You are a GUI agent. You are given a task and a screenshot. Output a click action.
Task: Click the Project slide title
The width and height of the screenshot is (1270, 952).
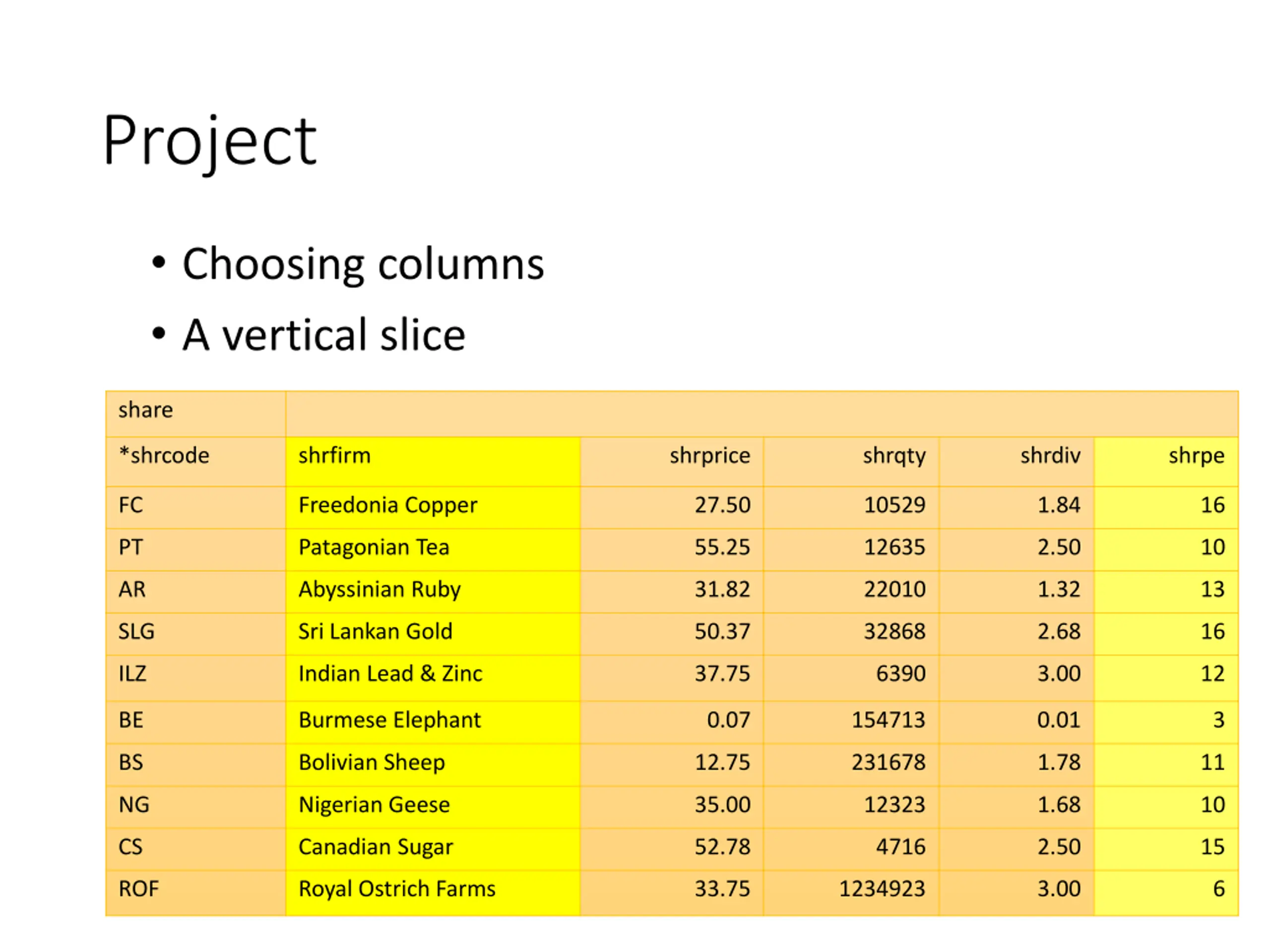point(209,141)
